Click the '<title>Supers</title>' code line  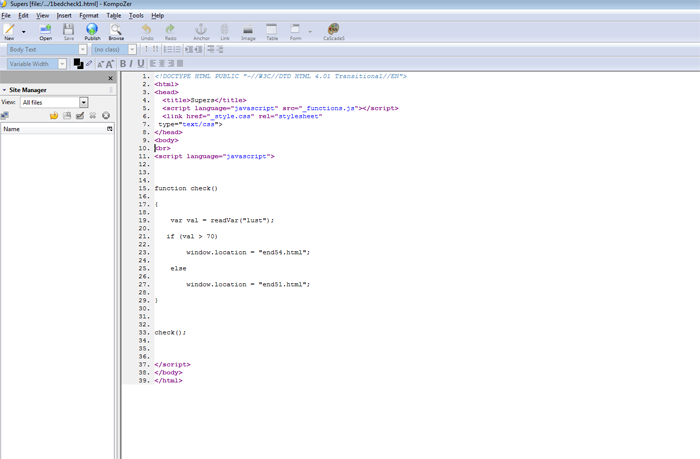[204, 100]
